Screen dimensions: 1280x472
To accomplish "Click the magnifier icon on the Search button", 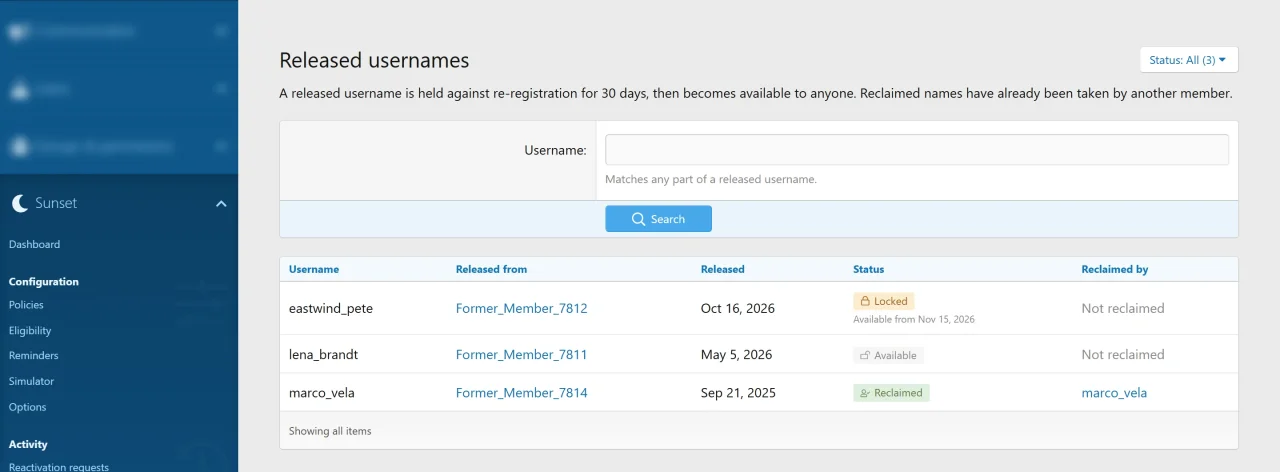I will (x=638, y=219).
